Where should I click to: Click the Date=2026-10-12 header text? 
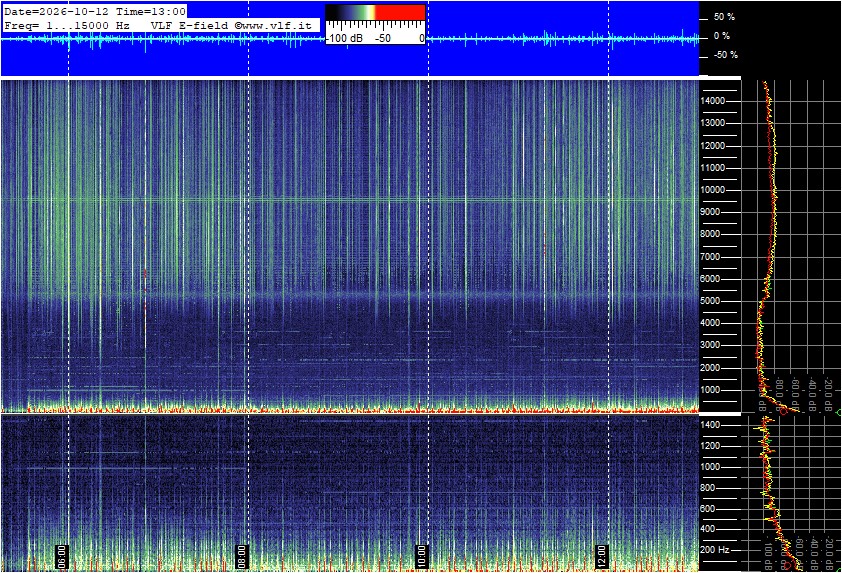point(56,11)
